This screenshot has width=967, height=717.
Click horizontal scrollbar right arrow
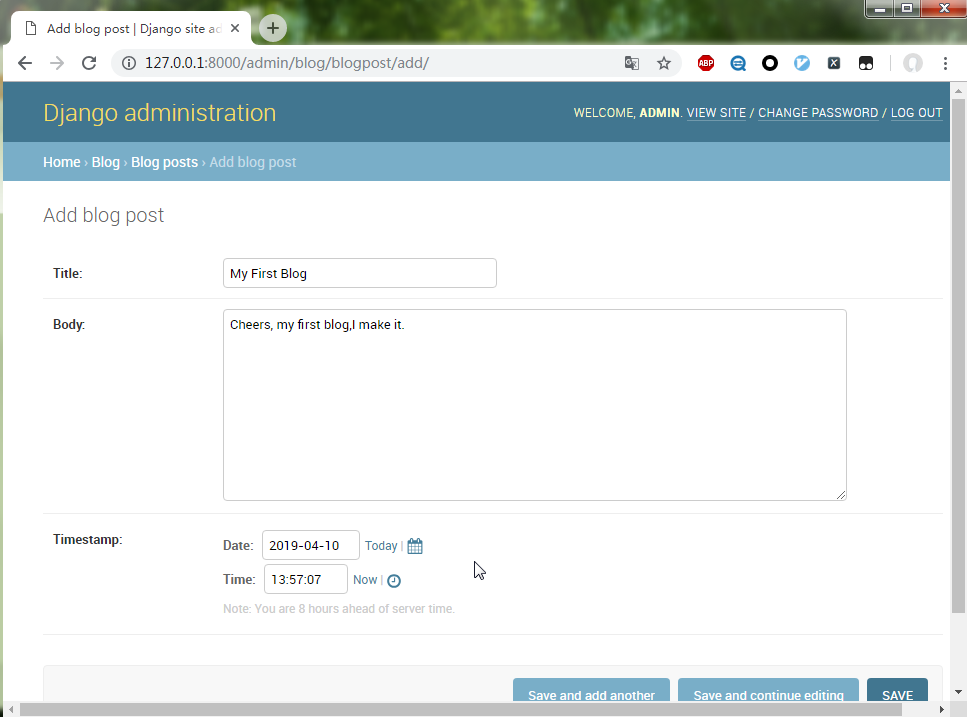coord(942,710)
